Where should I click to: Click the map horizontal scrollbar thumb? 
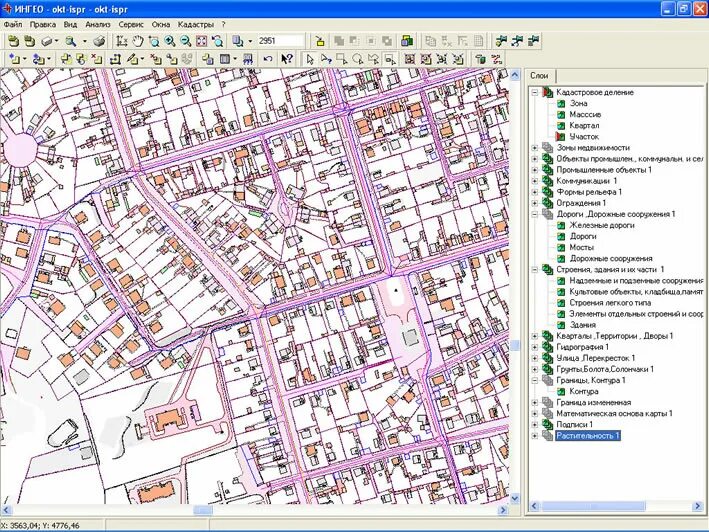click(203, 510)
